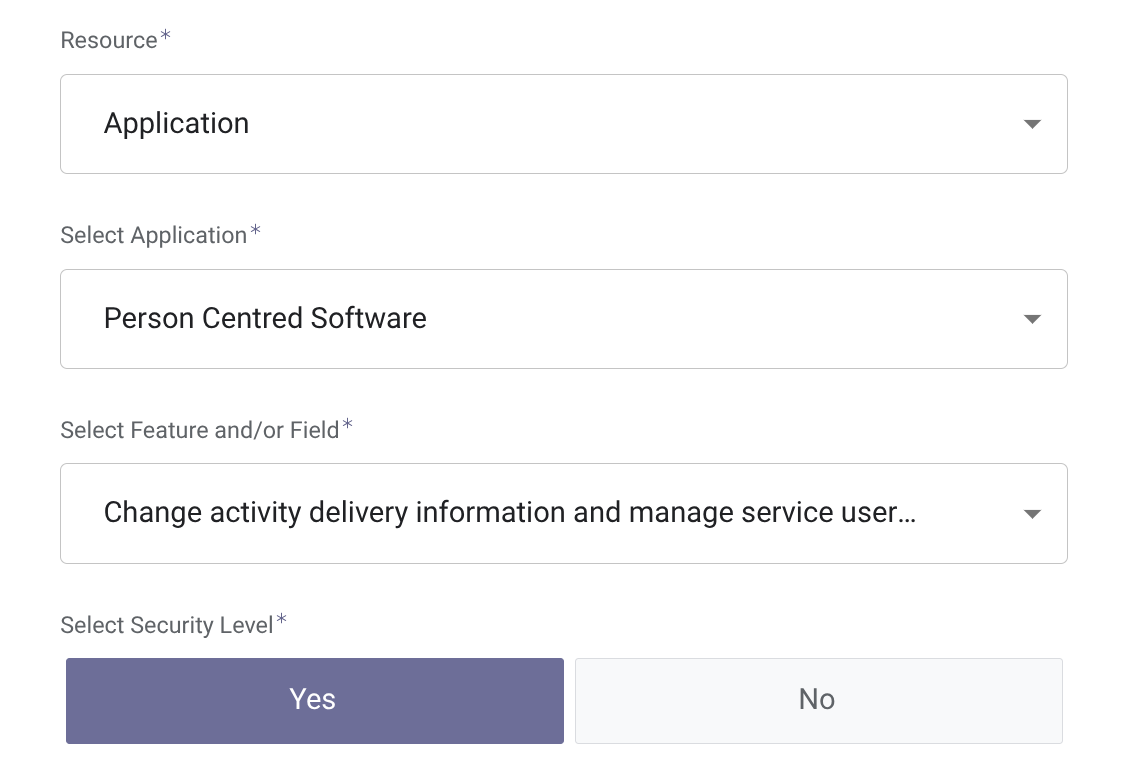Image resolution: width=1139 pixels, height=779 pixels.
Task: Click the "Select Application" field label
Action: pos(153,235)
